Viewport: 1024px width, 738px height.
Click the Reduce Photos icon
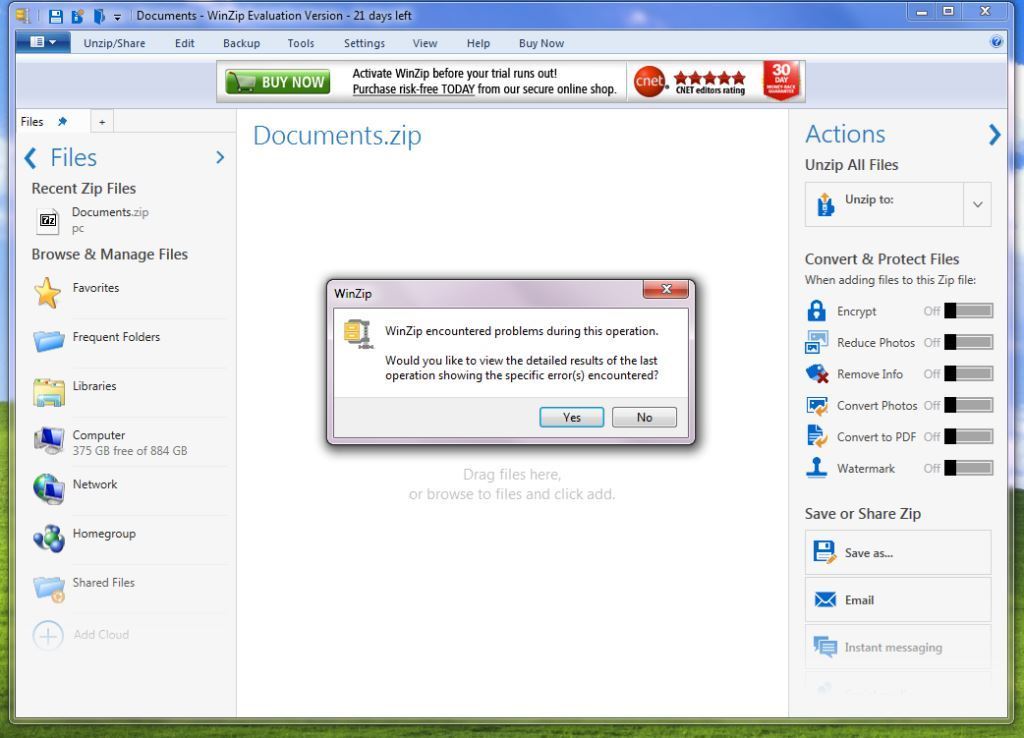[x=816, y=342]
